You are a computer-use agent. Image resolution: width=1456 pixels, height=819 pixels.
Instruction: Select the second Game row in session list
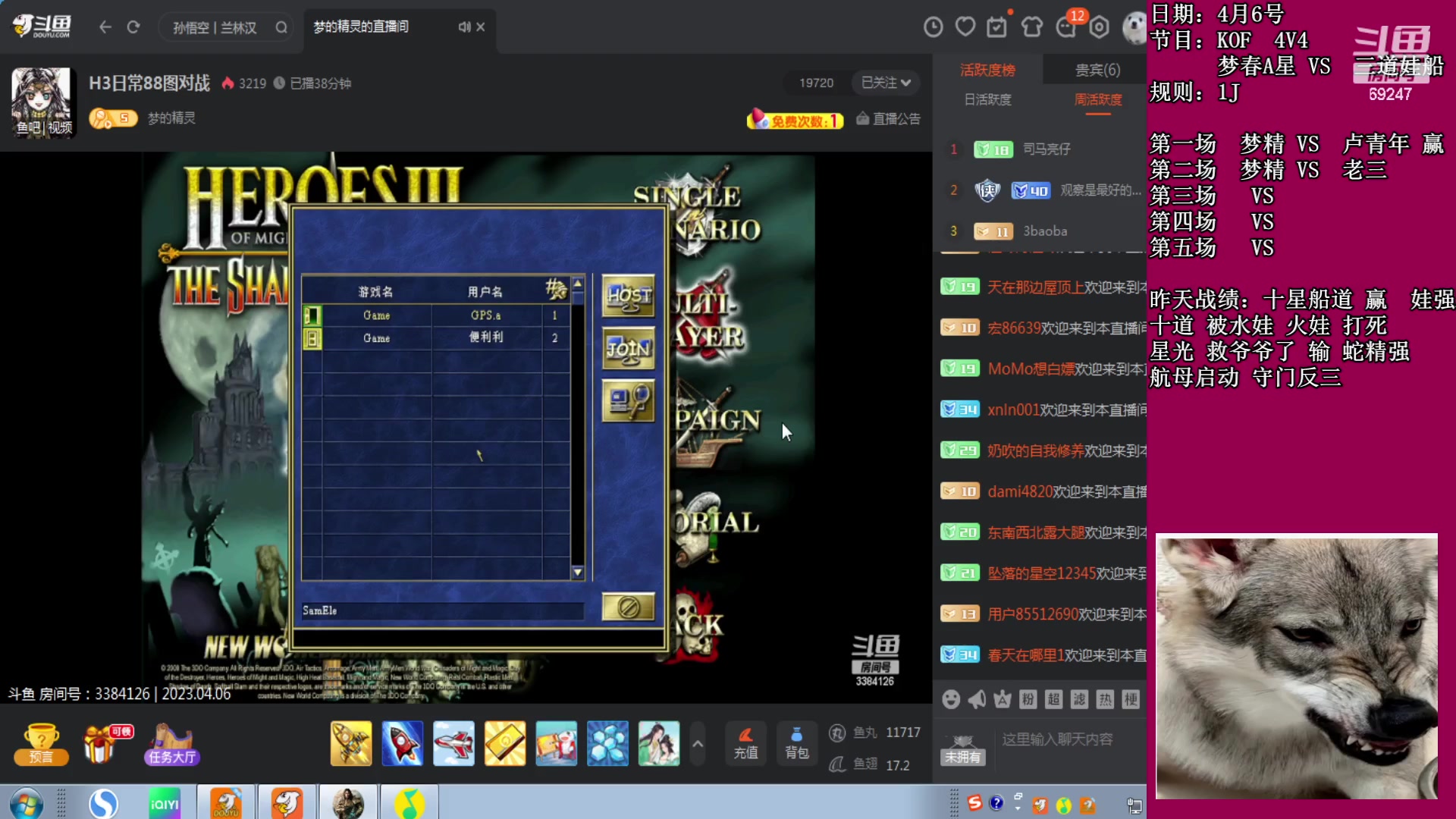(436, 338)
